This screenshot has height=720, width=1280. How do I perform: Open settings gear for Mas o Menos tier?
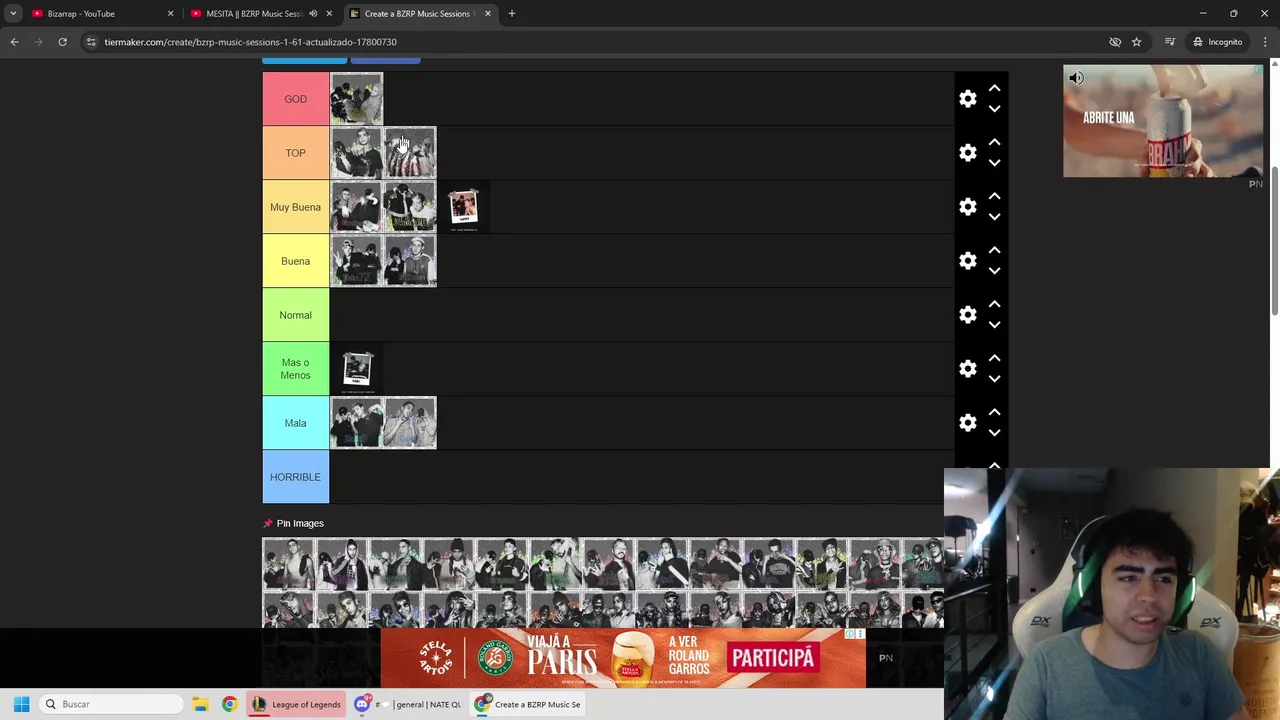(967, 369)
